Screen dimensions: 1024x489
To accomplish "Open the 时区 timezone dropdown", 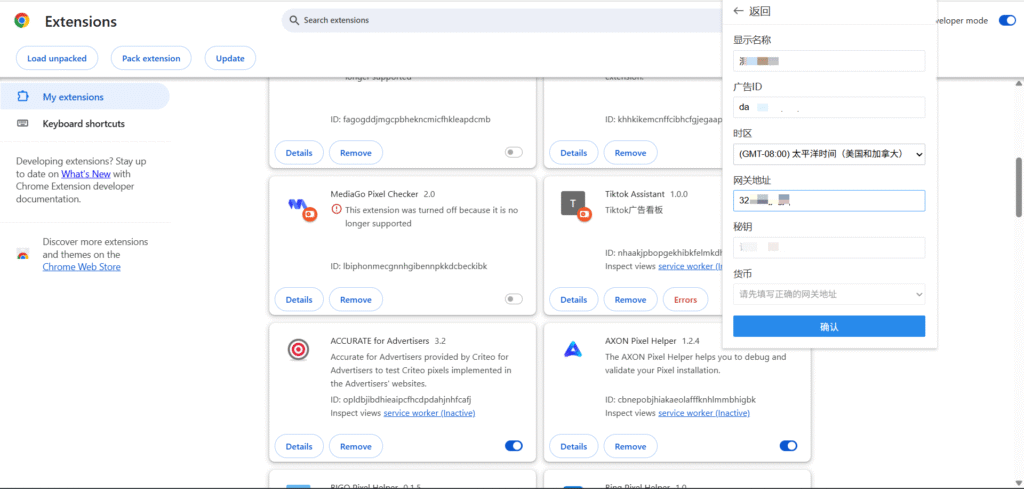I will click(x=829, y=154).
